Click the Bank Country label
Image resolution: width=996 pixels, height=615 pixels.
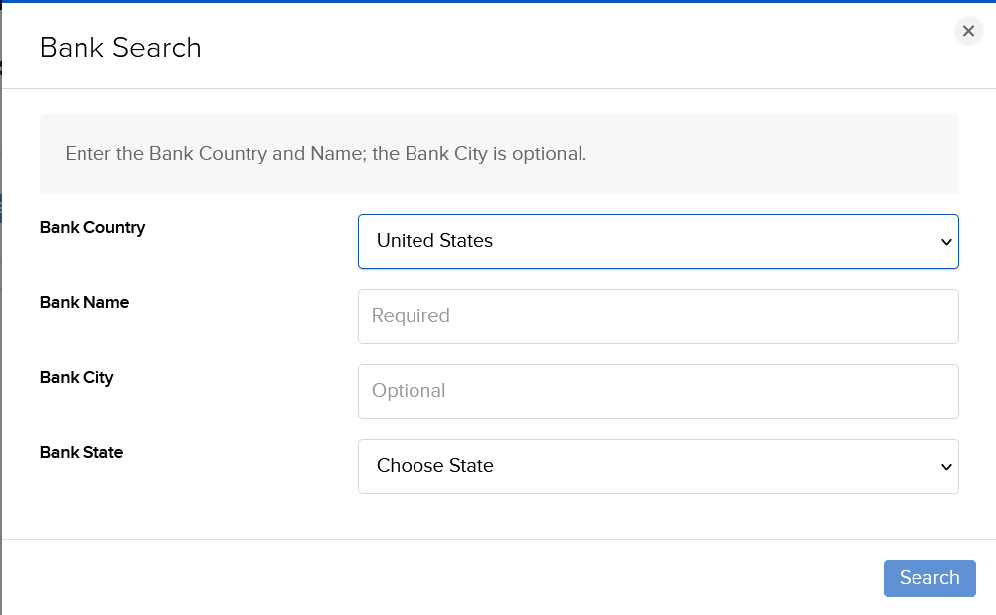(93, 227)
